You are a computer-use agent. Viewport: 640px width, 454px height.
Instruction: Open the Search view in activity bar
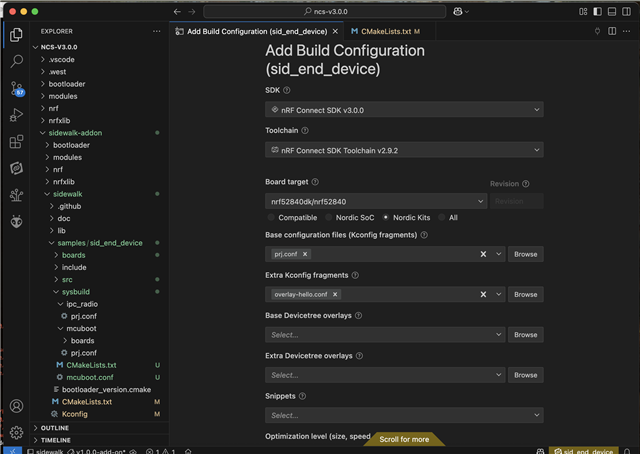[x=16, y=61]
